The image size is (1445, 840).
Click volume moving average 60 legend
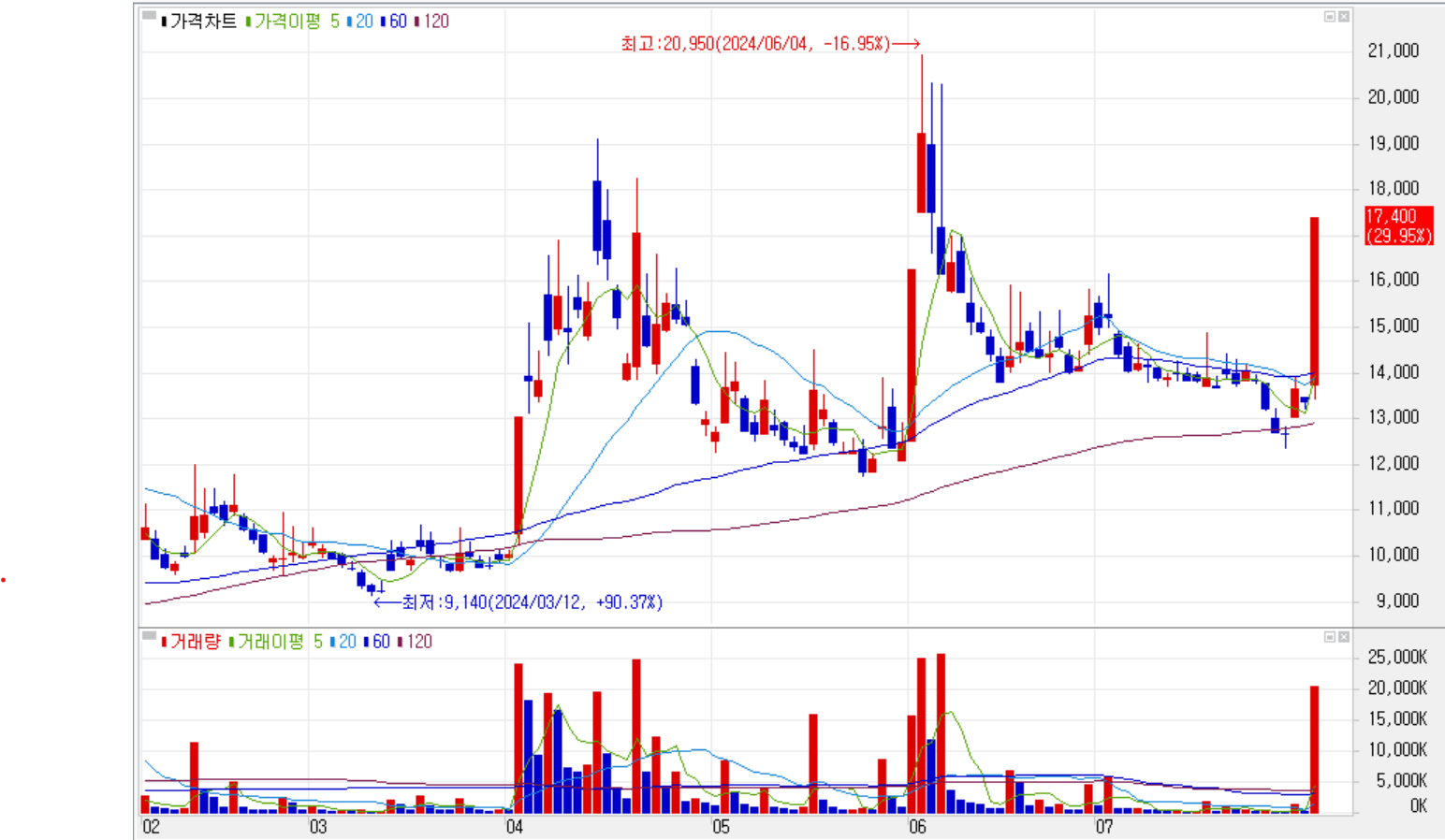tap(377, 642)
